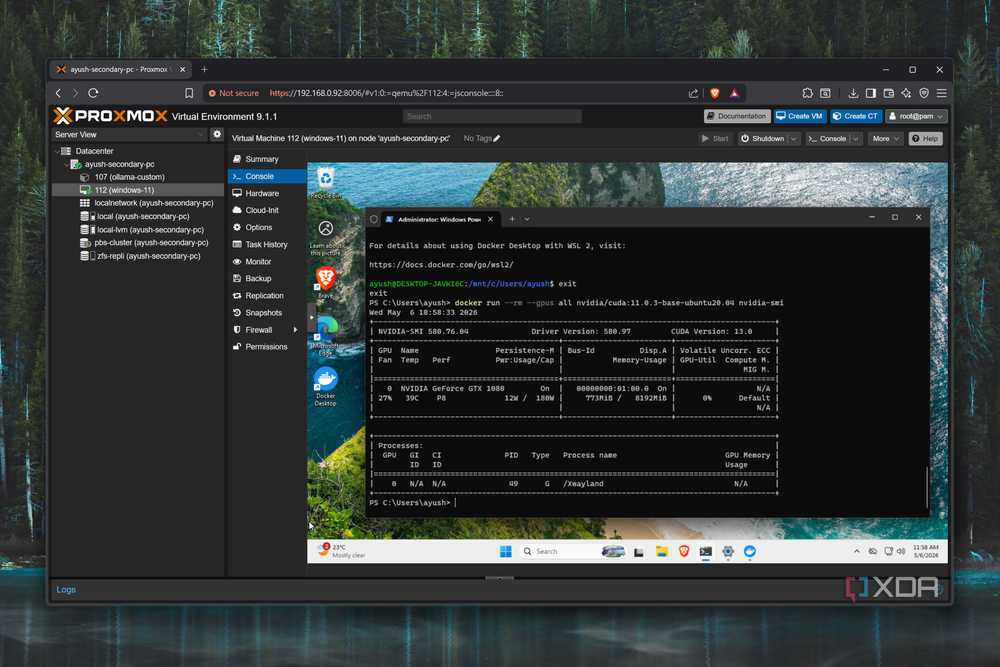The height and width of the screenshot is (667, 1000).
Task: Click the Create CT button
Action: click(x=856, y=116)
